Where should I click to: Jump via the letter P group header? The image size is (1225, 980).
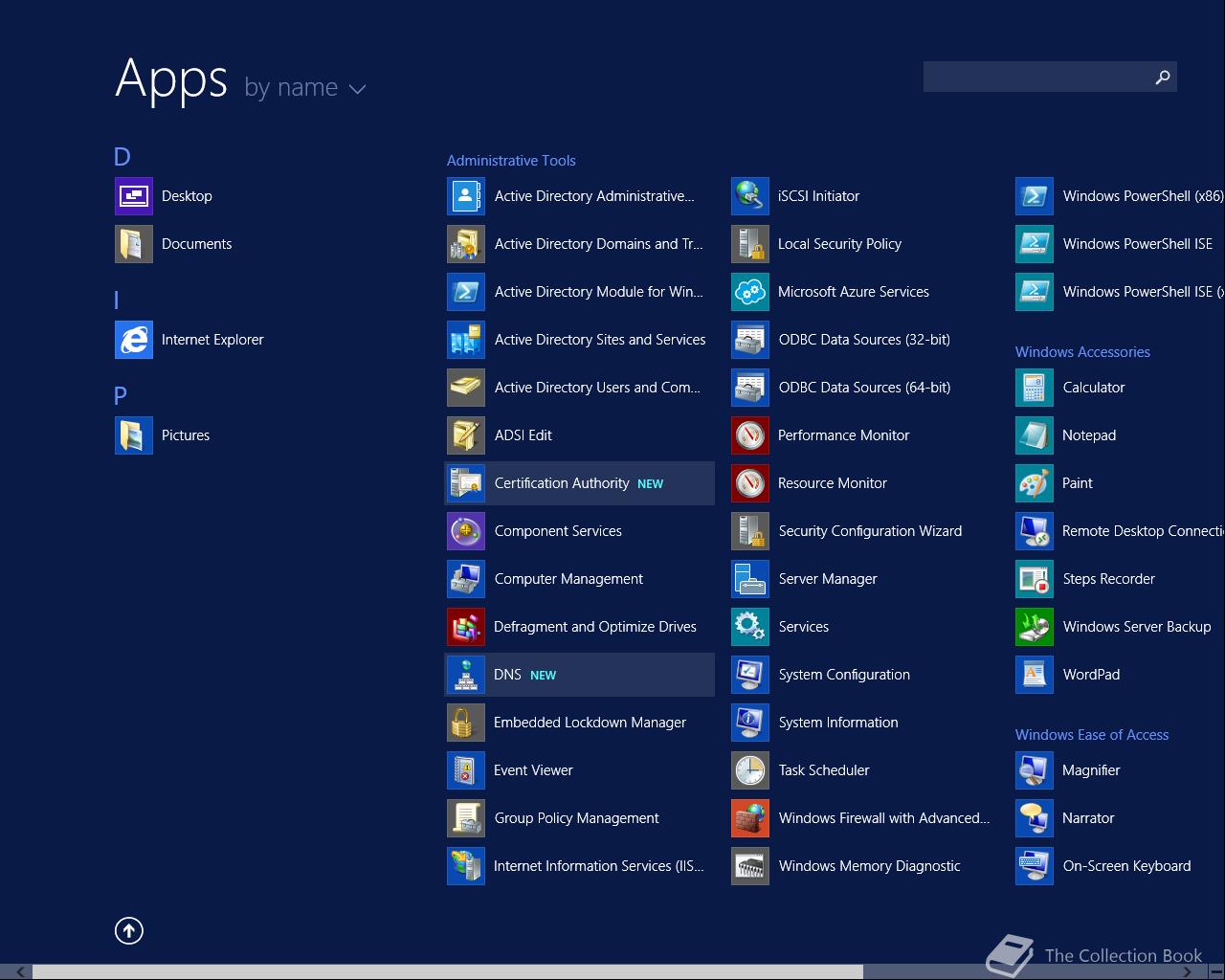[x=121, y=396]
